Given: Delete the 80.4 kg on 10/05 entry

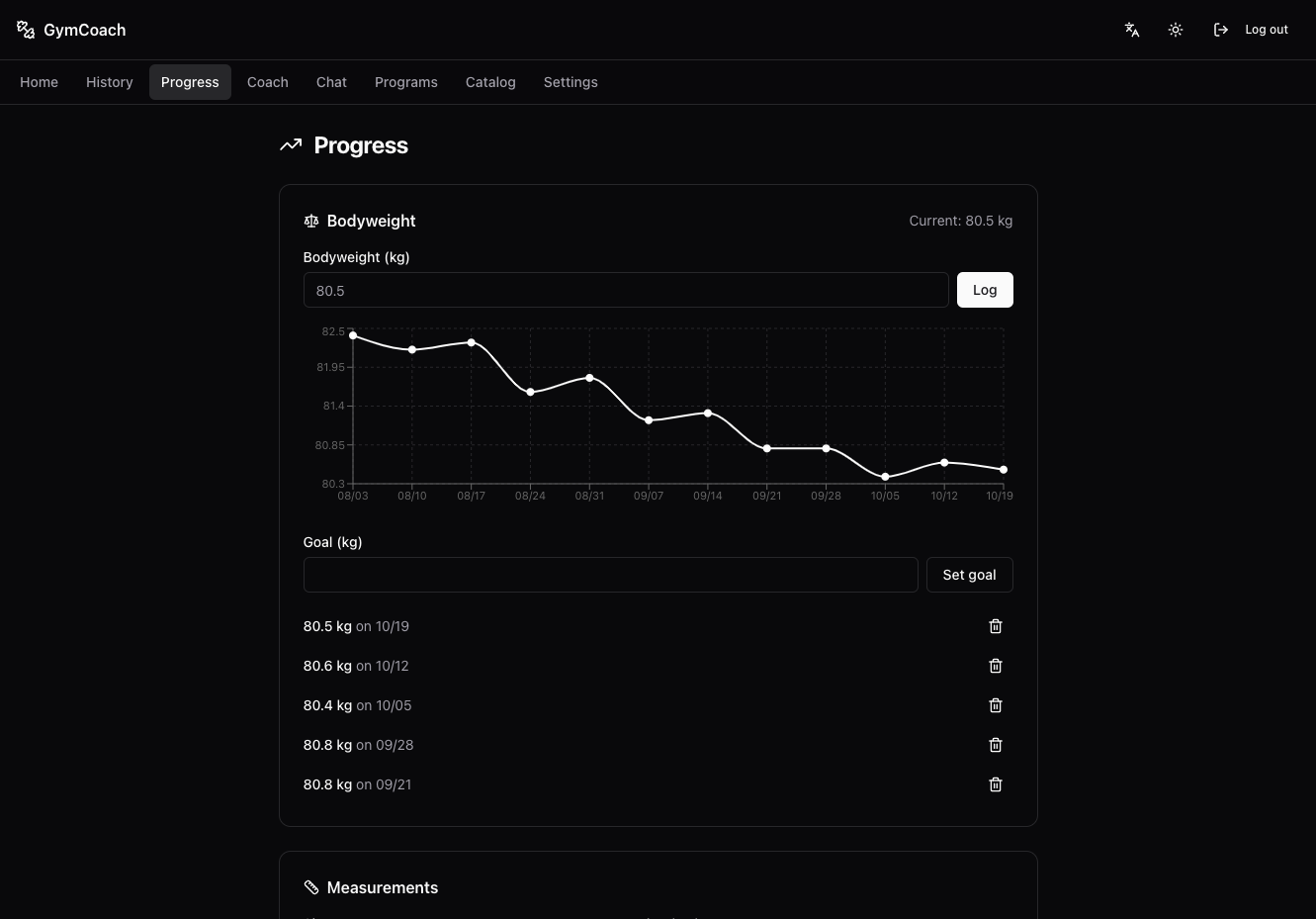Looking at the screenshot, I should (x=996, y=705).
